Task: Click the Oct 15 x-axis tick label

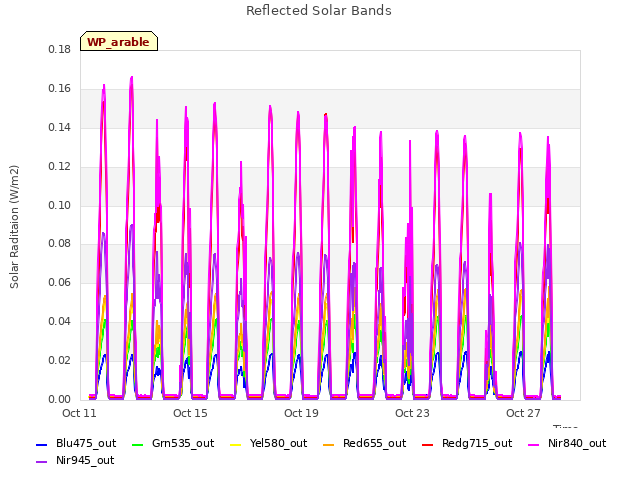Action: coord(190,413)
